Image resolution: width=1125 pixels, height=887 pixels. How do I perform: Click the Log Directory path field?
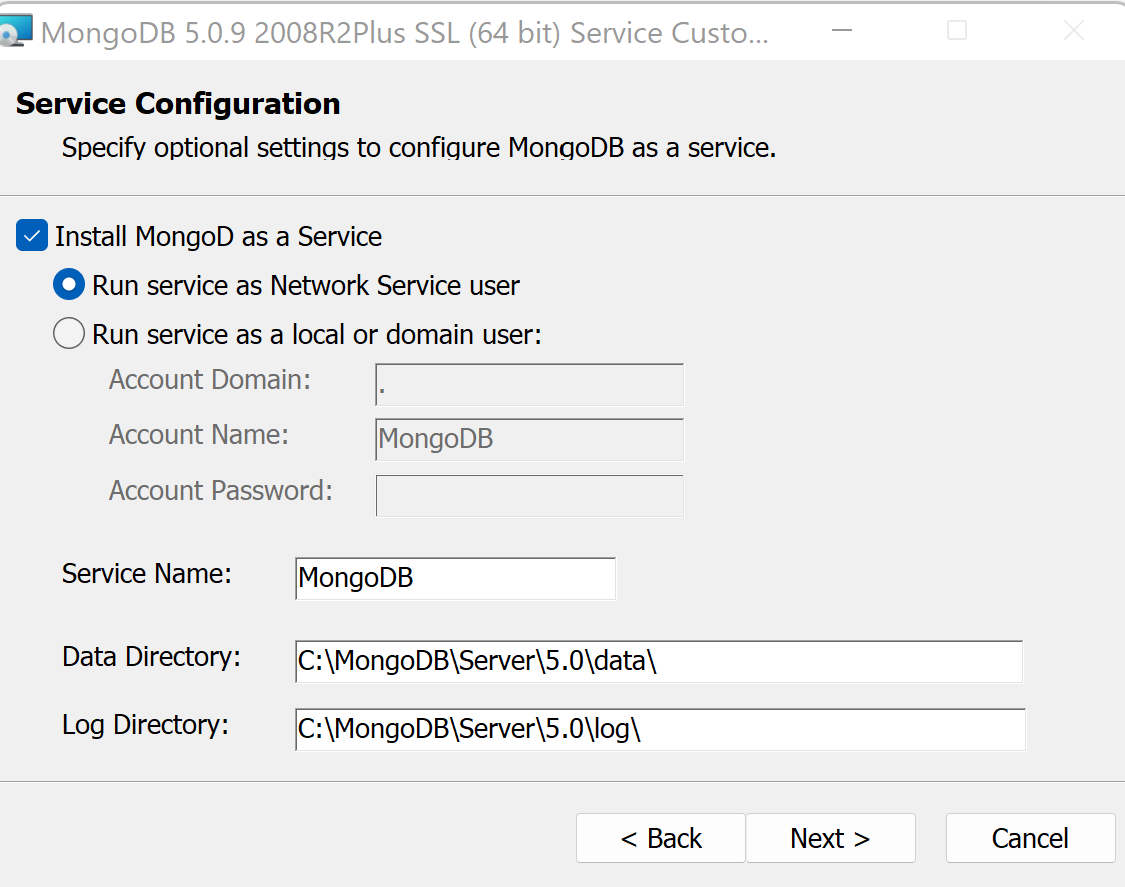point(660,730)
